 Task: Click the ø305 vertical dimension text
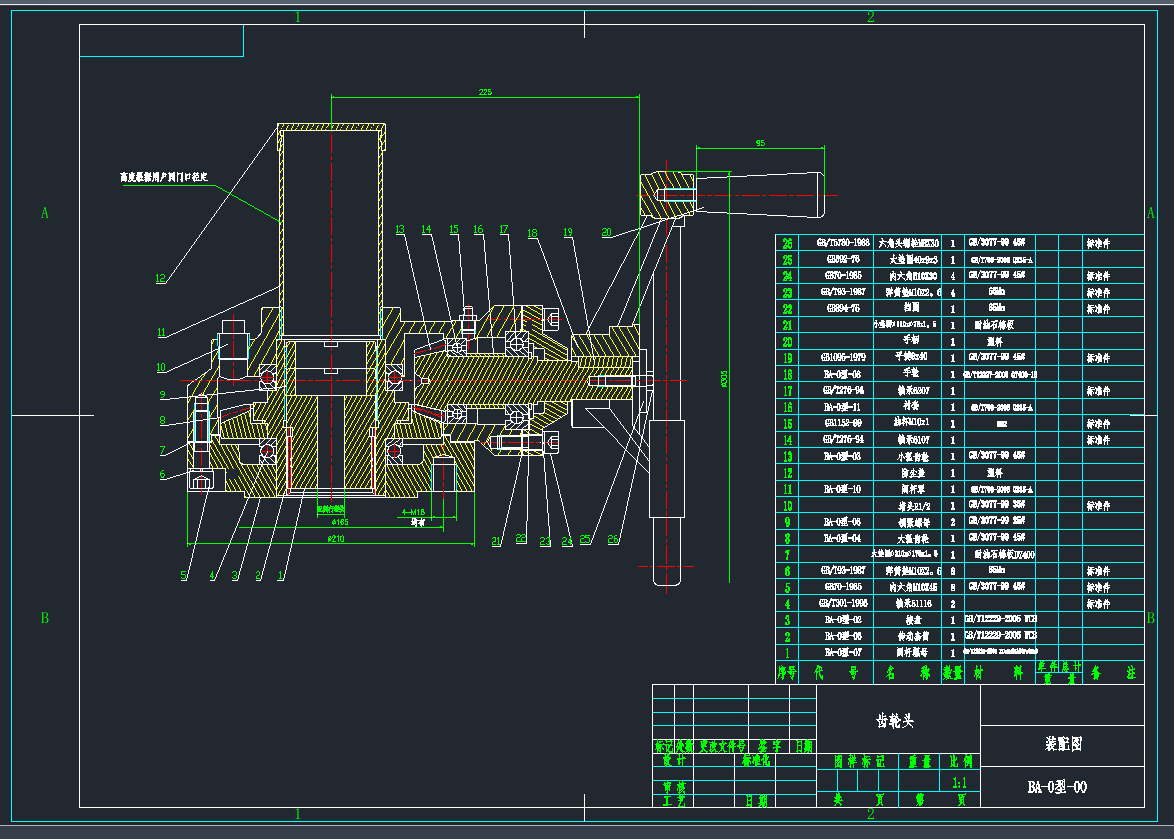723,378
